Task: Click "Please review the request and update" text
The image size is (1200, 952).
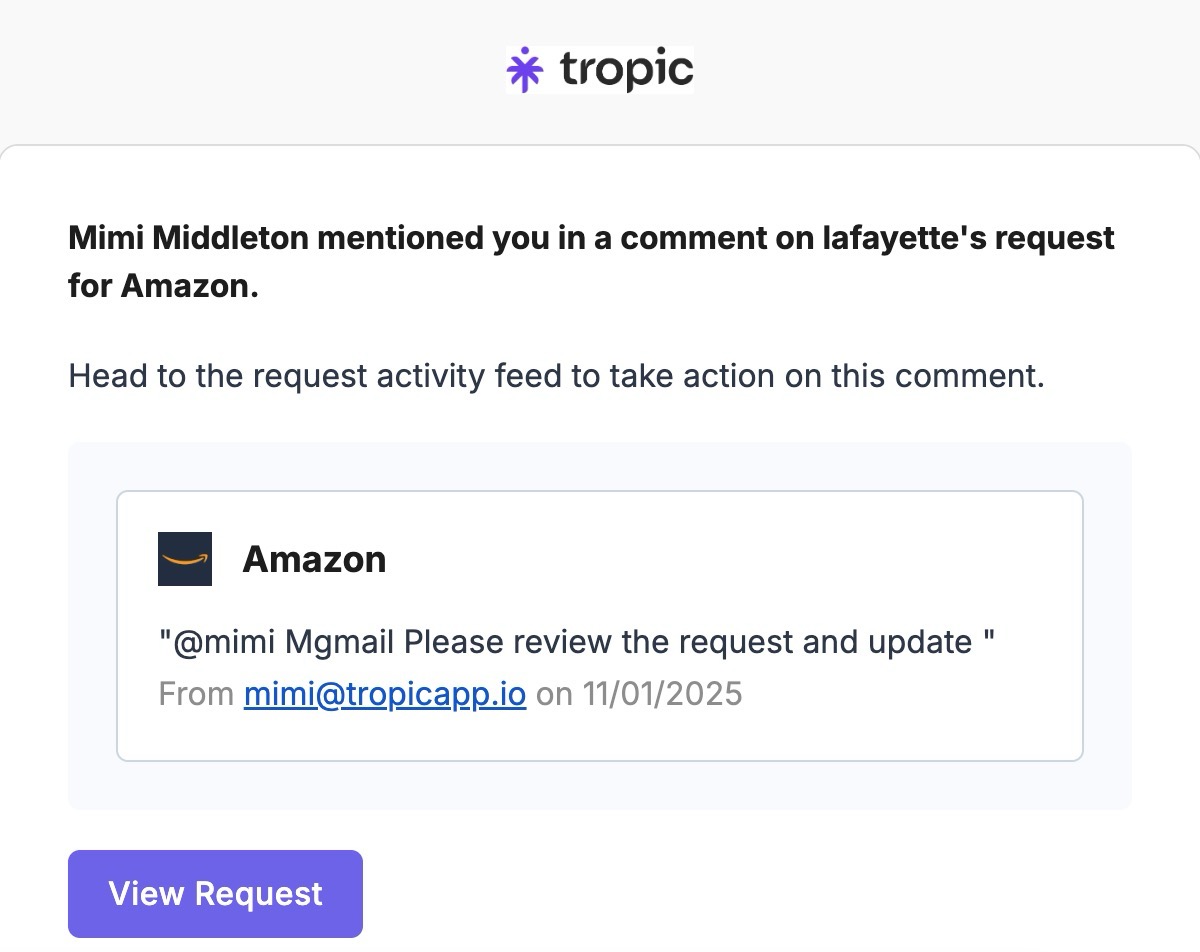Action: (688, 641)
